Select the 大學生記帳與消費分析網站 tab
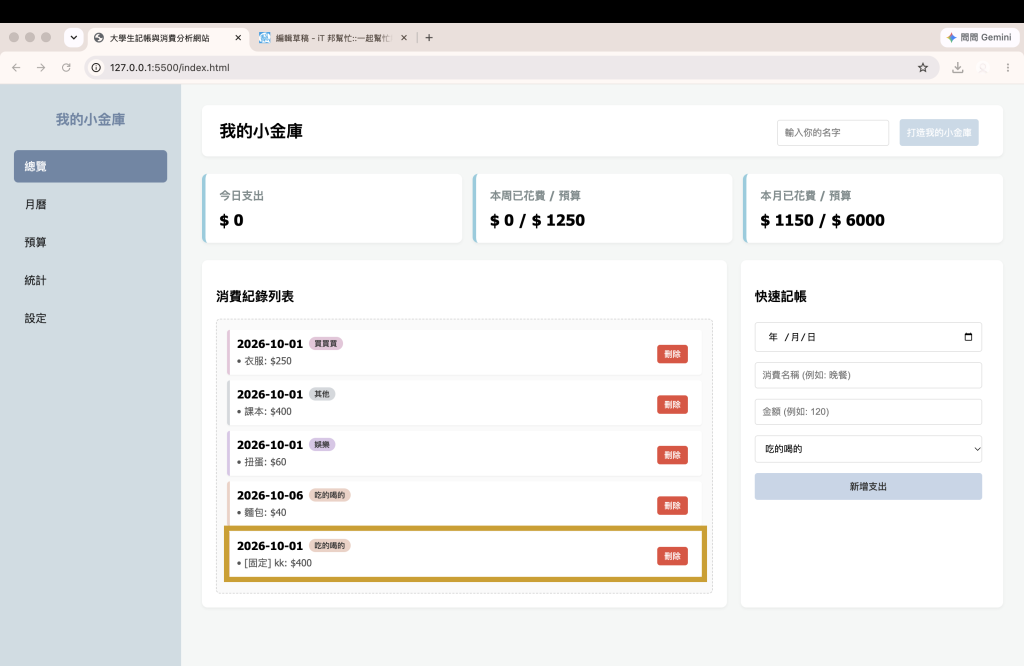This screenshot has width=1024, height=666. (168, 38)
